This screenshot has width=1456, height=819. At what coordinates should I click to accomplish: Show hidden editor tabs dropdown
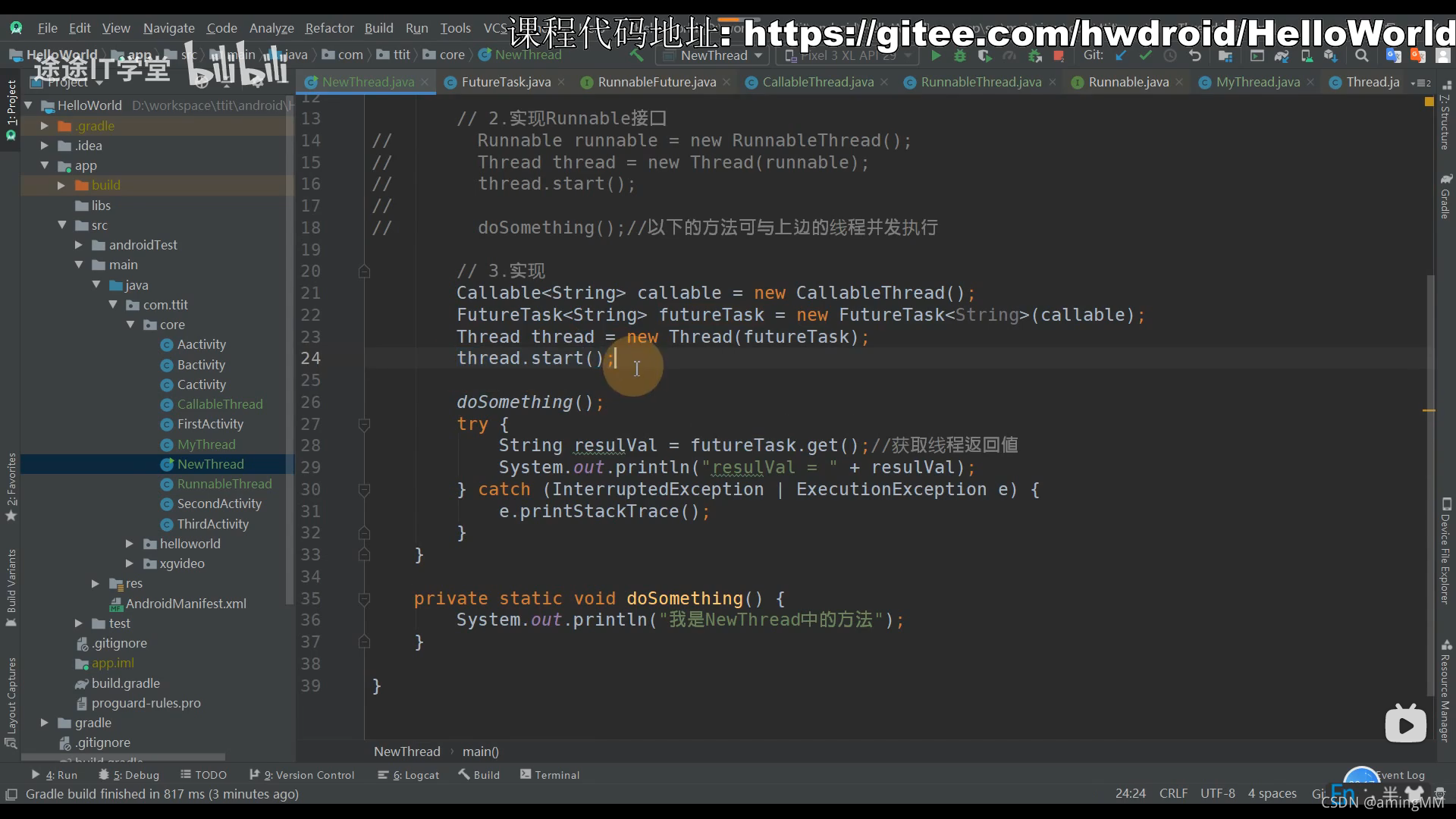coord(1421,83)
